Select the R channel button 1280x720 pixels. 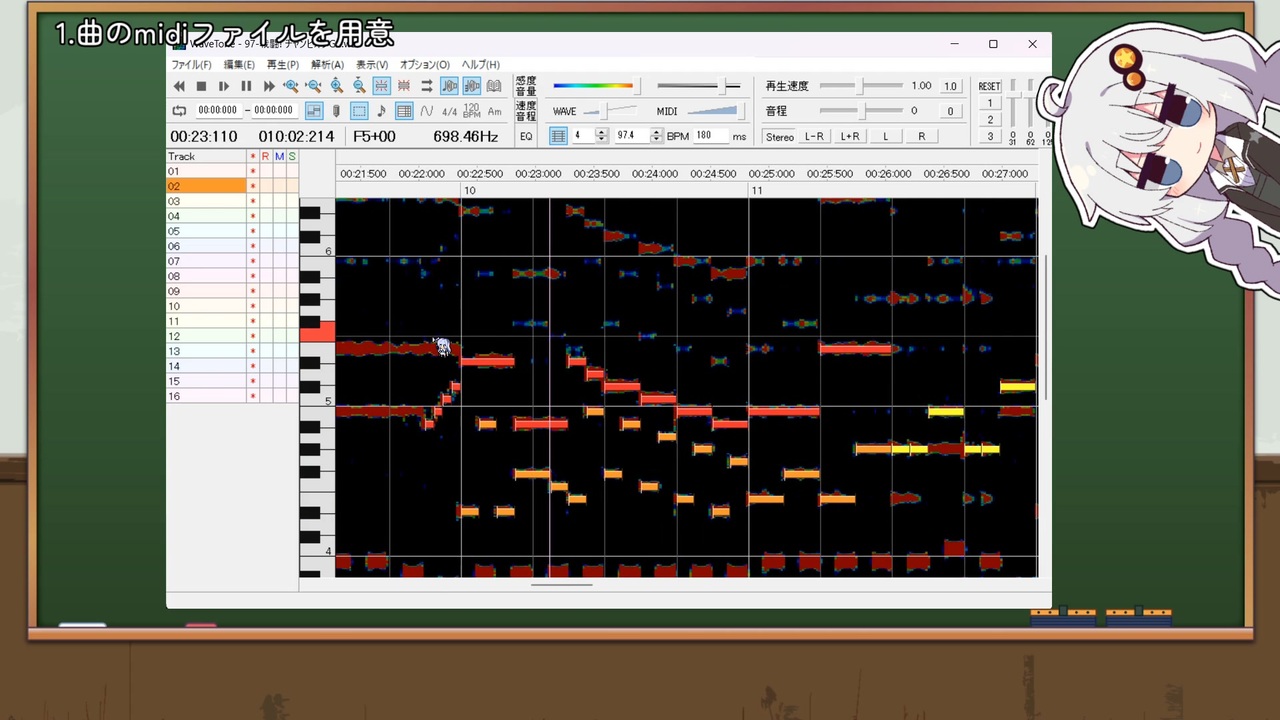[921, 137]
